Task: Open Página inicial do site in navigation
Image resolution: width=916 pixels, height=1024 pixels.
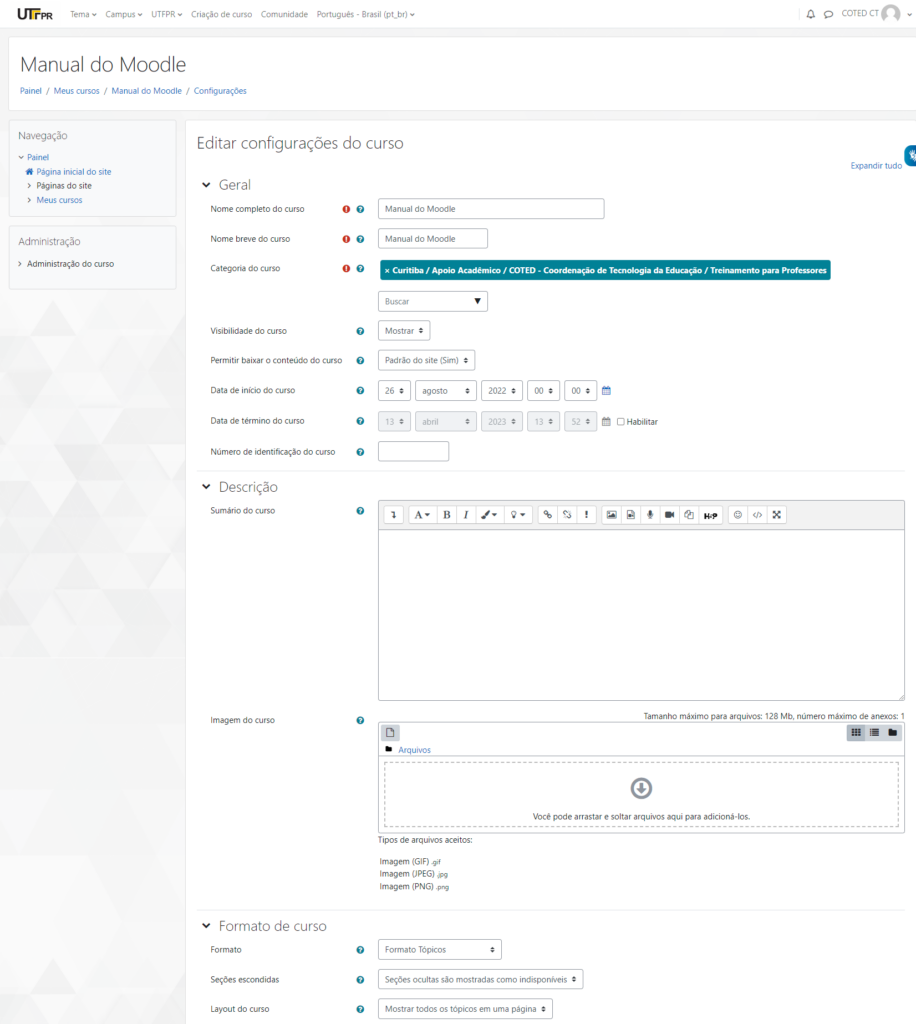Action: pyautogui.click(x=74, y=172)
